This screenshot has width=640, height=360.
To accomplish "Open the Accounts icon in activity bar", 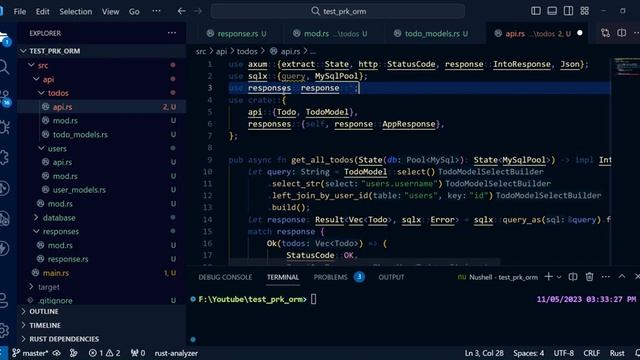I will click(4, 300).
